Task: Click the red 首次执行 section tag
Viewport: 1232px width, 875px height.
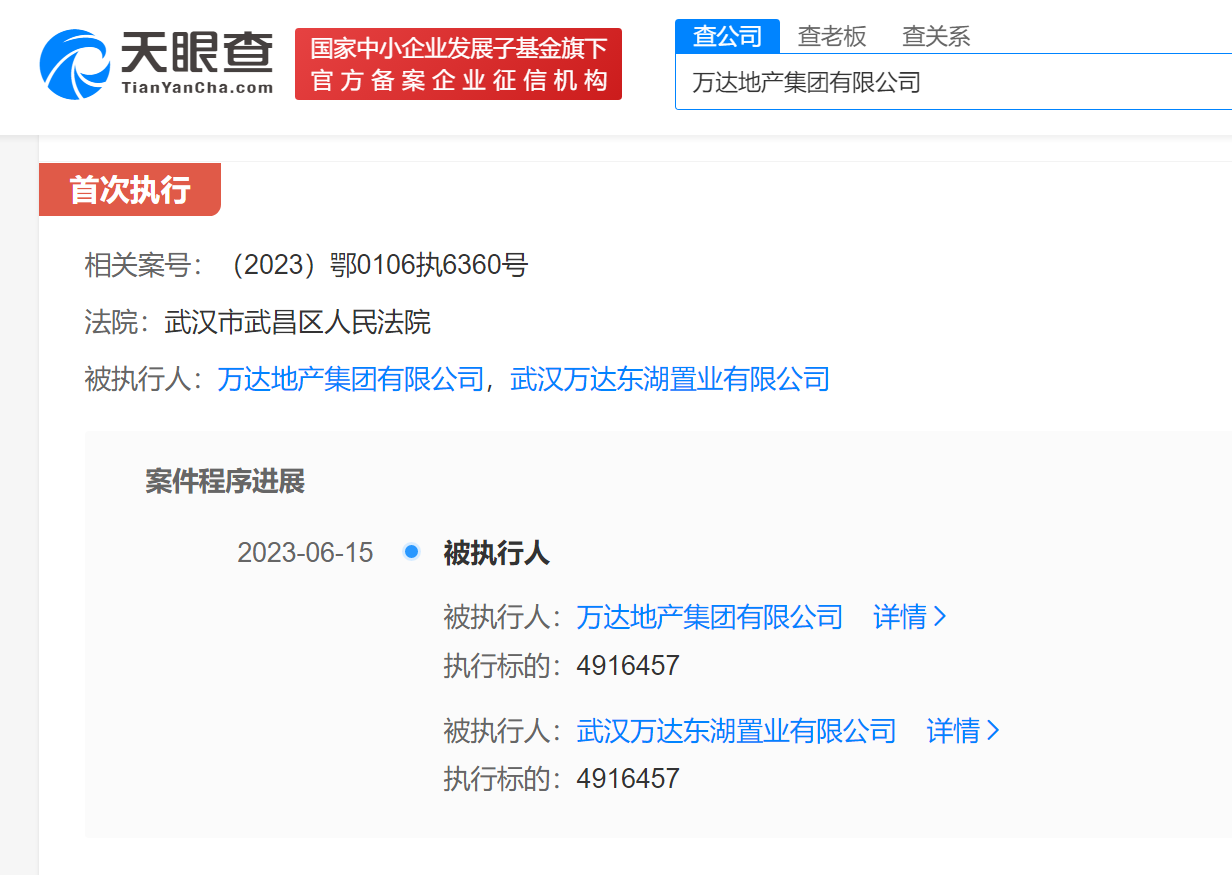Action: coord(130,189)
